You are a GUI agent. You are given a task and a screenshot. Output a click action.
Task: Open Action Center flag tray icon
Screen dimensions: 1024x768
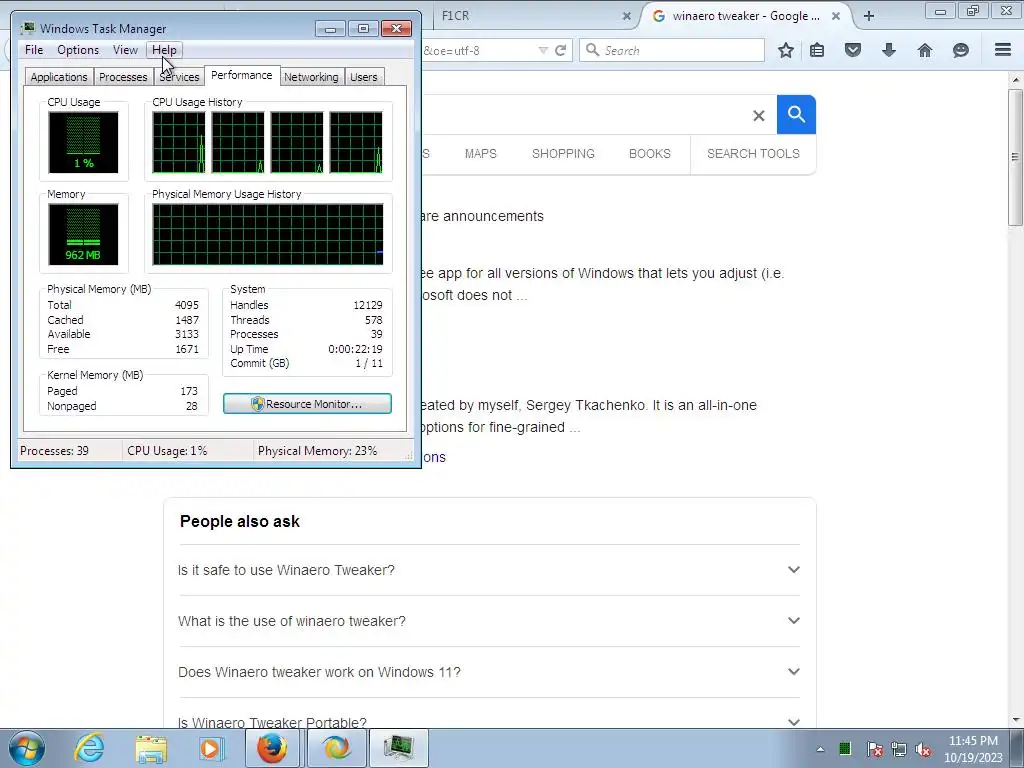874,749
